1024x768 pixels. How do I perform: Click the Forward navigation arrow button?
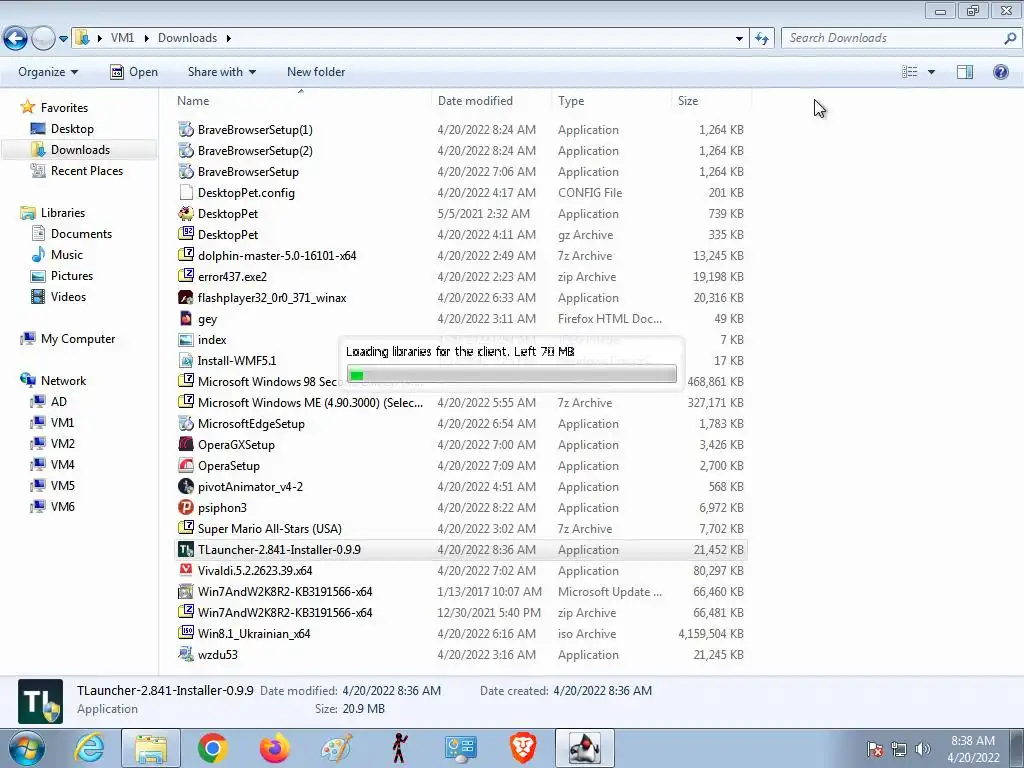coord(43,39)
